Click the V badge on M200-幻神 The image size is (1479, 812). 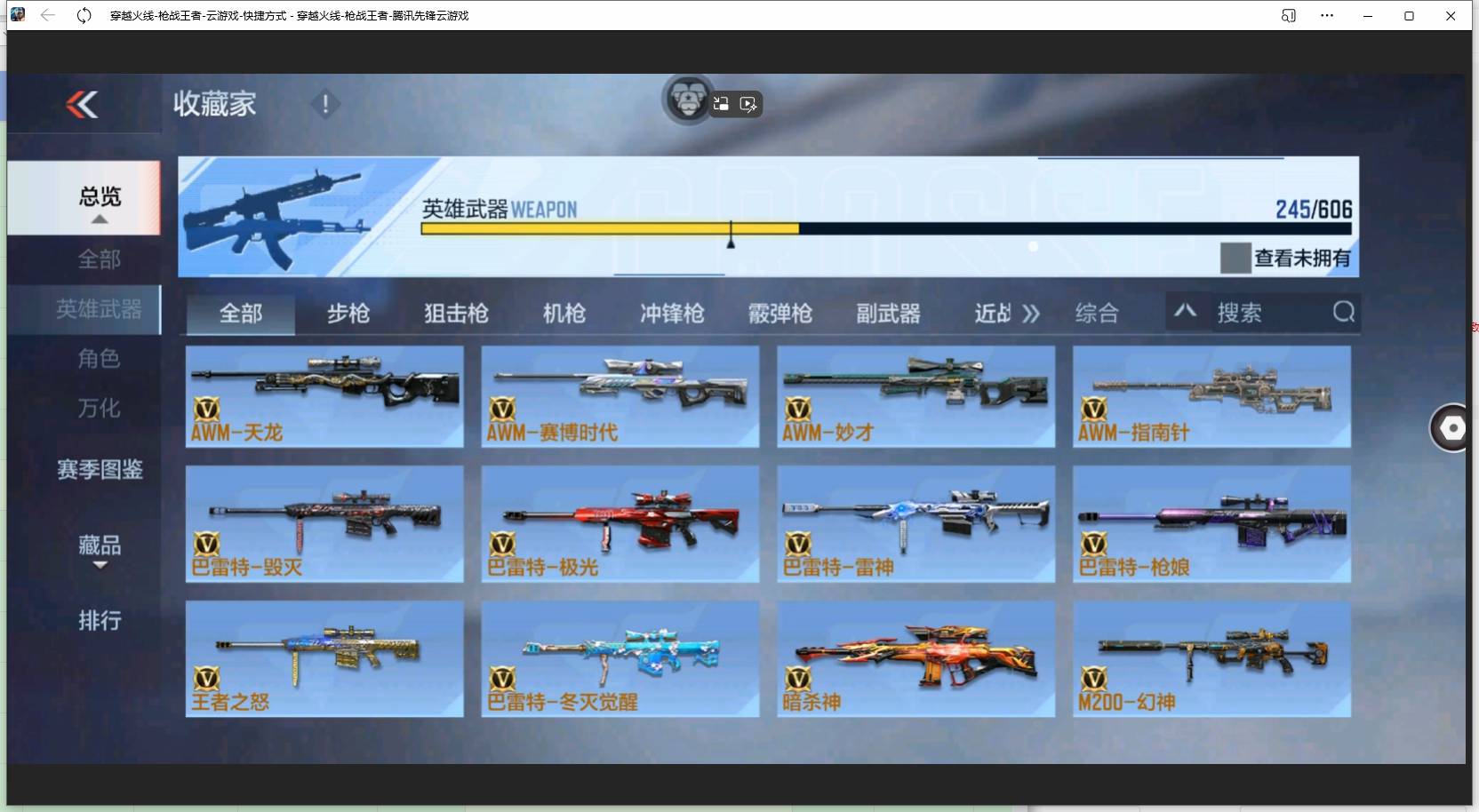(1093, 679)
